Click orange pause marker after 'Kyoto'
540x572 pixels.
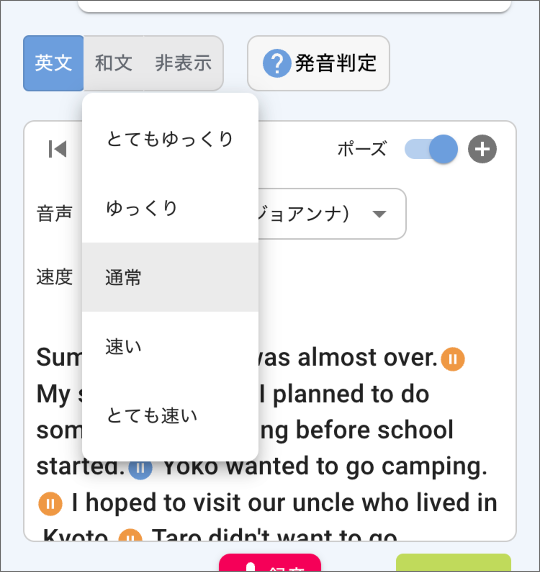click(x=130, y=536)
